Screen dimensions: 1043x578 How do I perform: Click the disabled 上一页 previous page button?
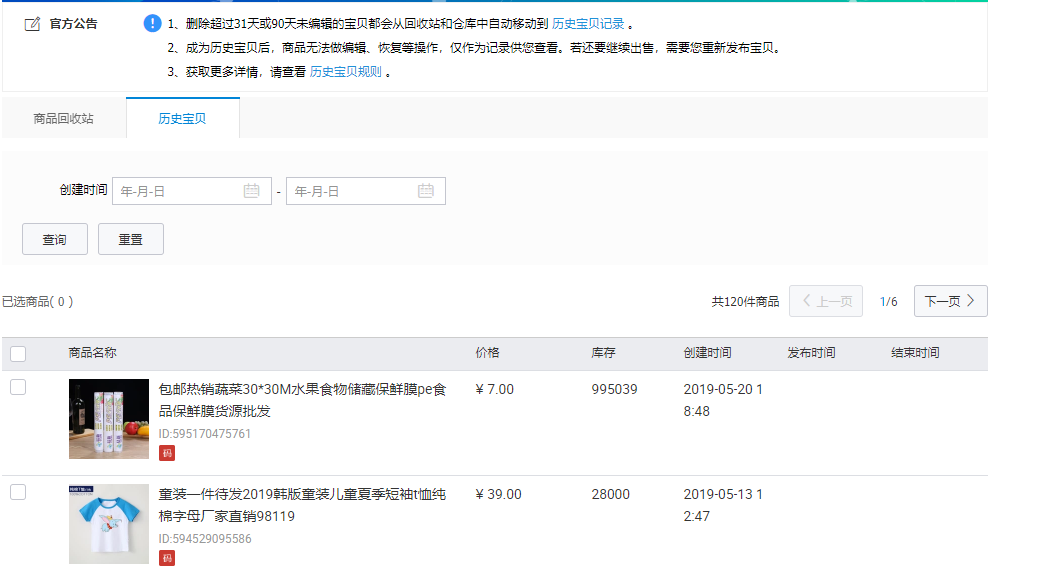tap(825, 301)
